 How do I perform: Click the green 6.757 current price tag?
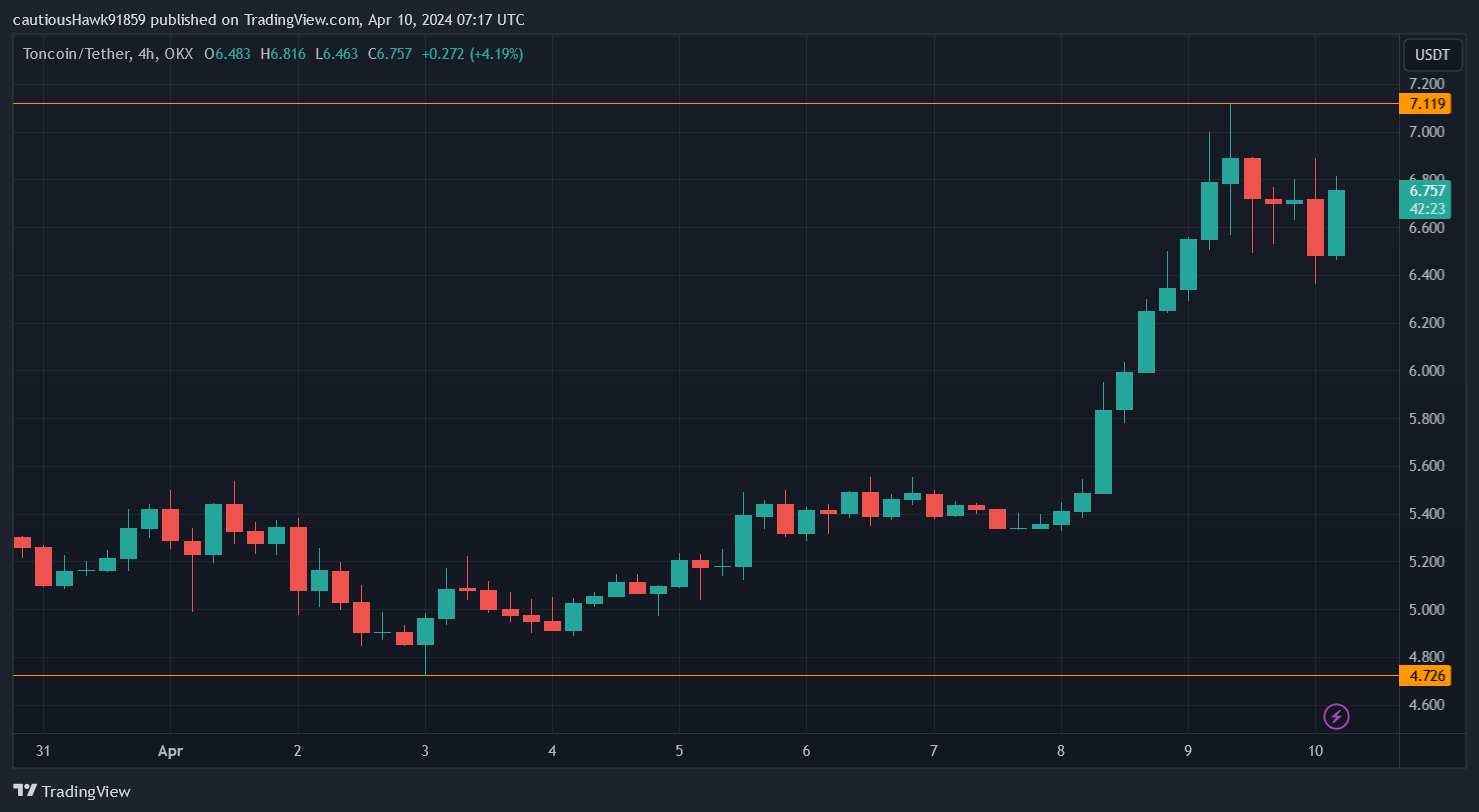pos(1425,191)
